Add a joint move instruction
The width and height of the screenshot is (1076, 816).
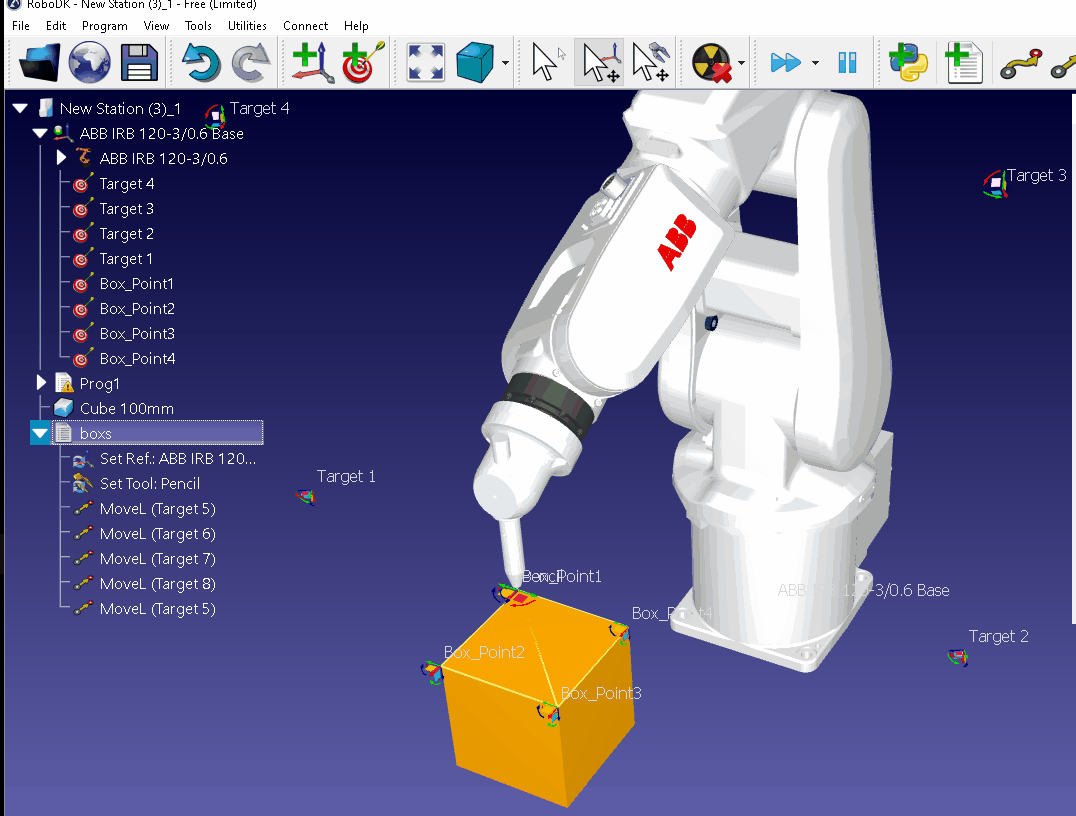coord(1021,64)
